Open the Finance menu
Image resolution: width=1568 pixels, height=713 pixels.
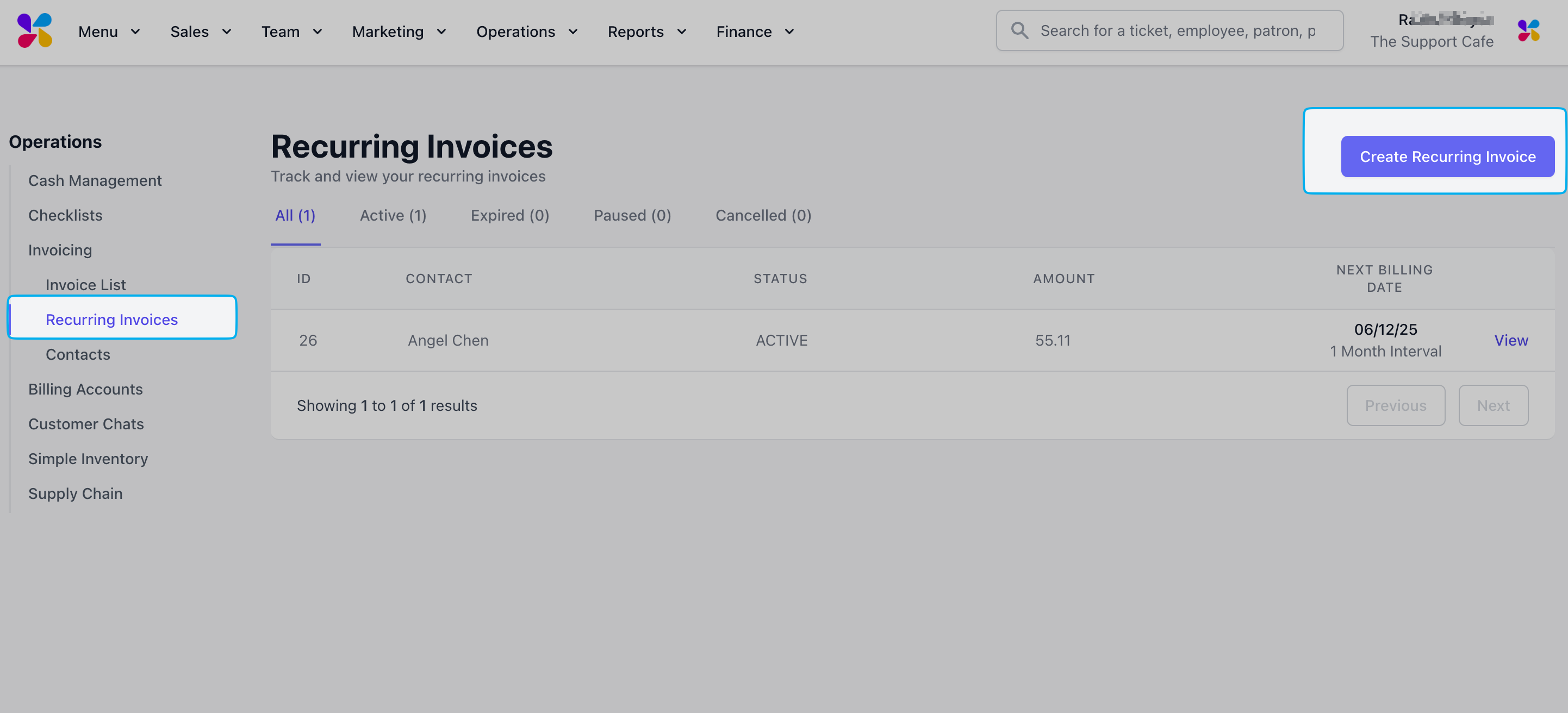tap(755, 32)
